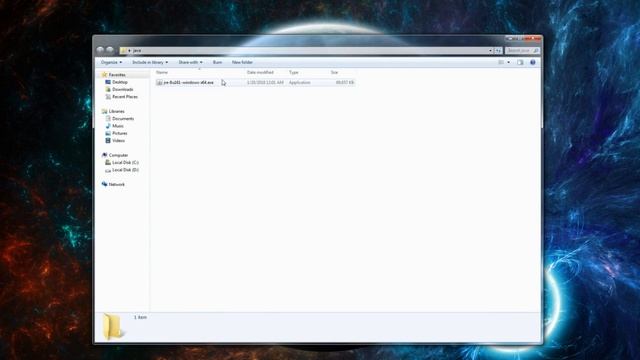
Task: Click the Computer icon in sidebar
Action: click(104, 155)
